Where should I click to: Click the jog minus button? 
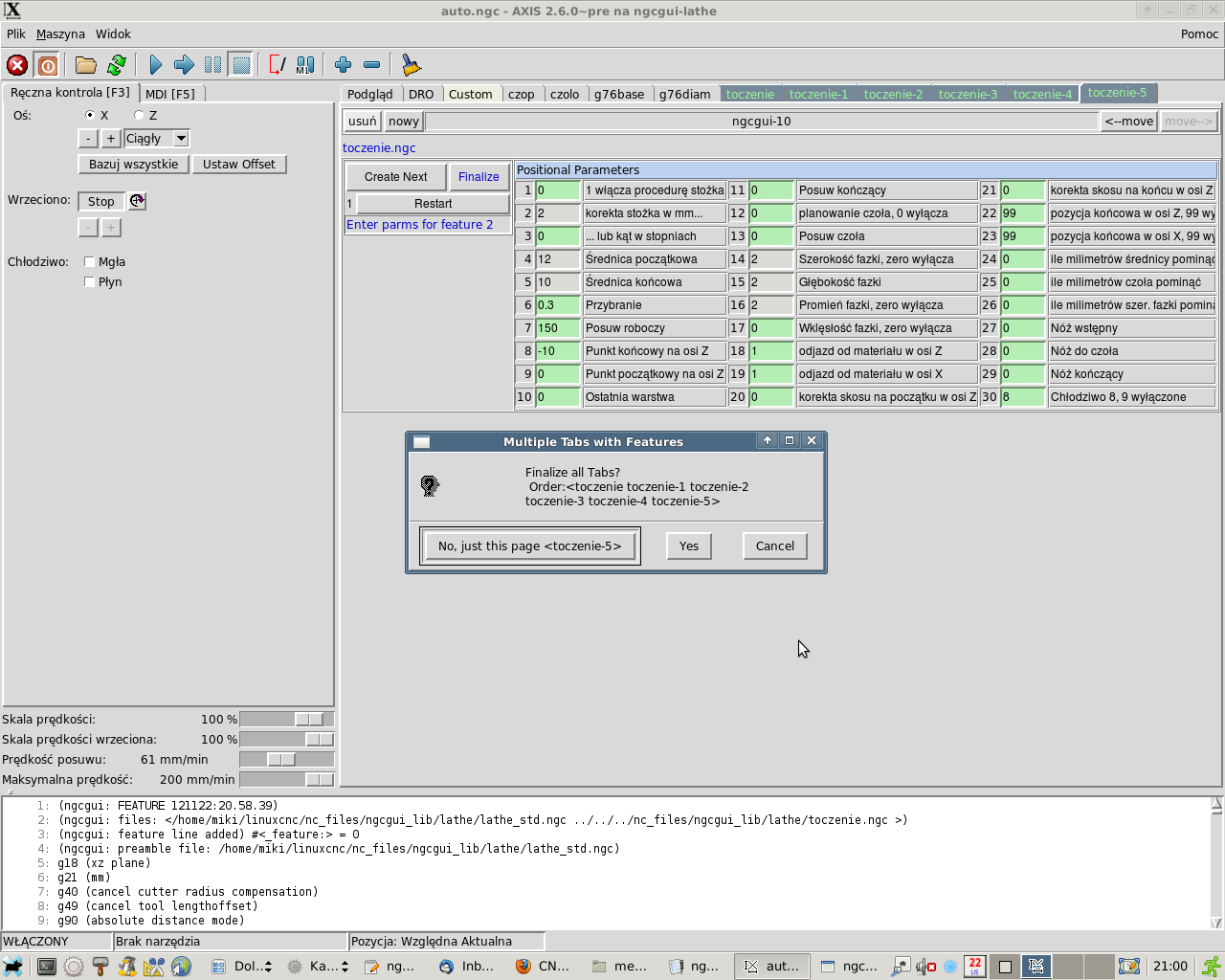(x=88, y=139)
